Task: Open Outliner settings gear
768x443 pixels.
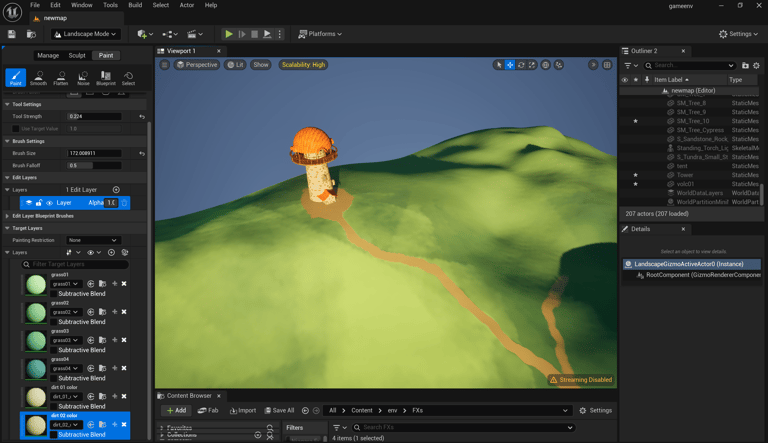Action: pyautogui.click(x=756, y=65)
